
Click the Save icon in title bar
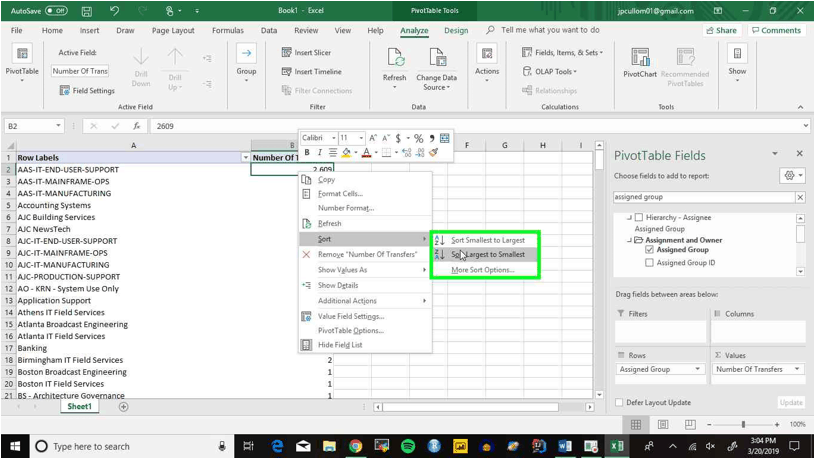click(87, 10)
